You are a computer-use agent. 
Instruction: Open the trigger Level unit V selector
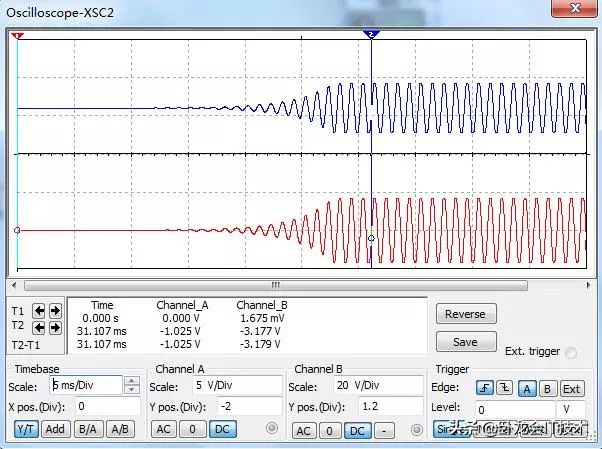[571, 409]
